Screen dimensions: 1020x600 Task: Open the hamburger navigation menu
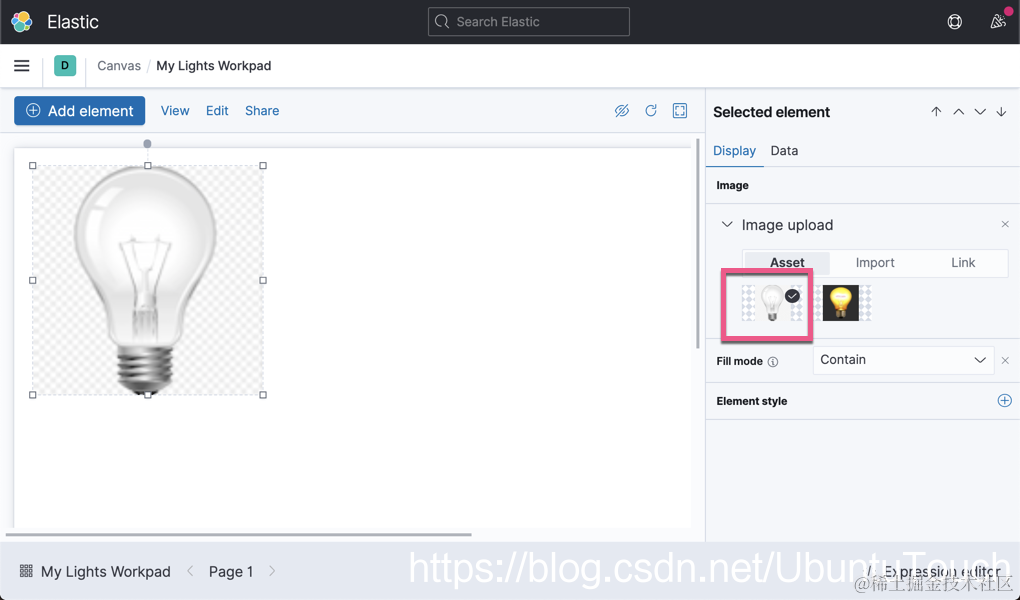pos(21,66)
